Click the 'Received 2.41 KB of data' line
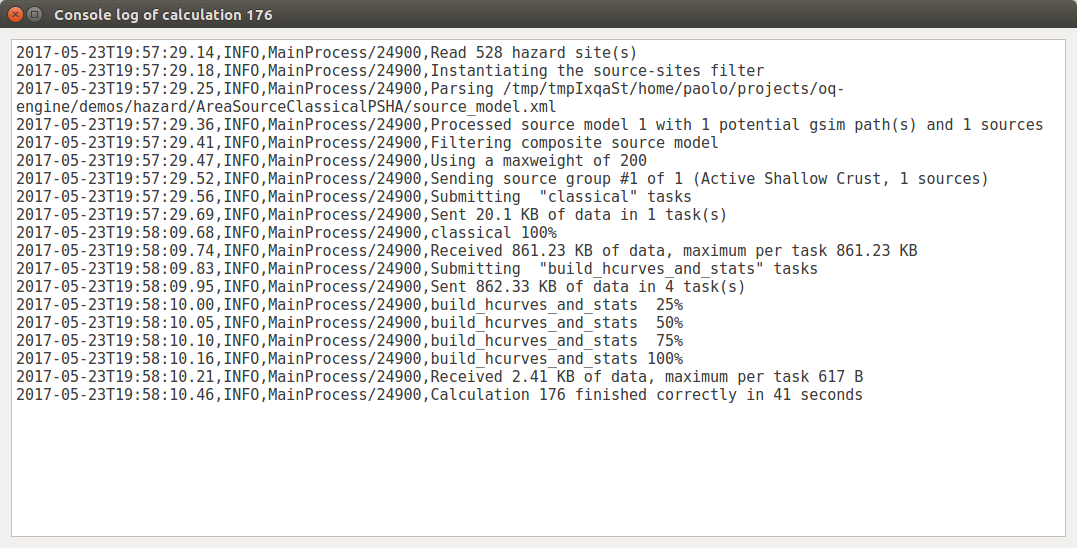Viewport: 1077px width, 548px height. tap(646, 377)
